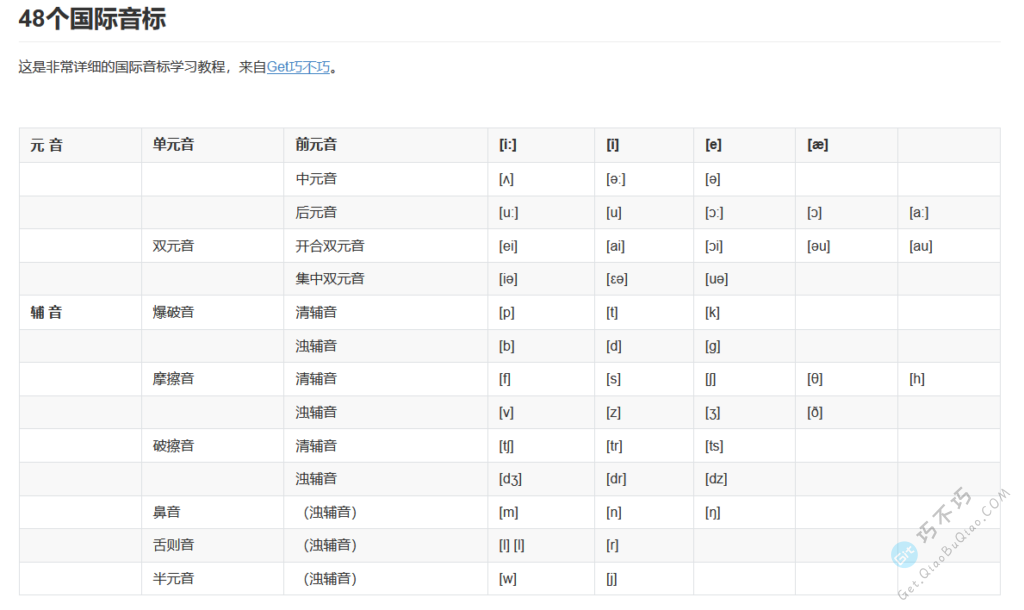Open the Get巧不巧 hyperlink

click(x=300, y=67)
